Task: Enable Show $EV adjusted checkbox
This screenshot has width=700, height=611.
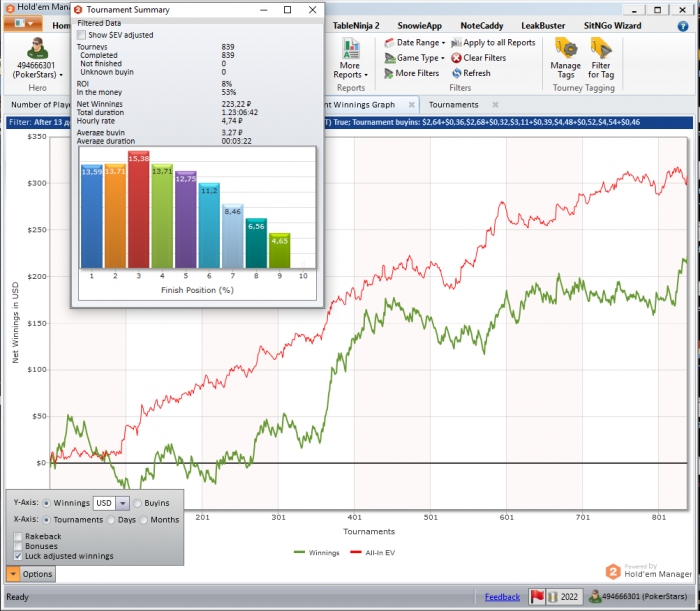Action: (81, 35)
